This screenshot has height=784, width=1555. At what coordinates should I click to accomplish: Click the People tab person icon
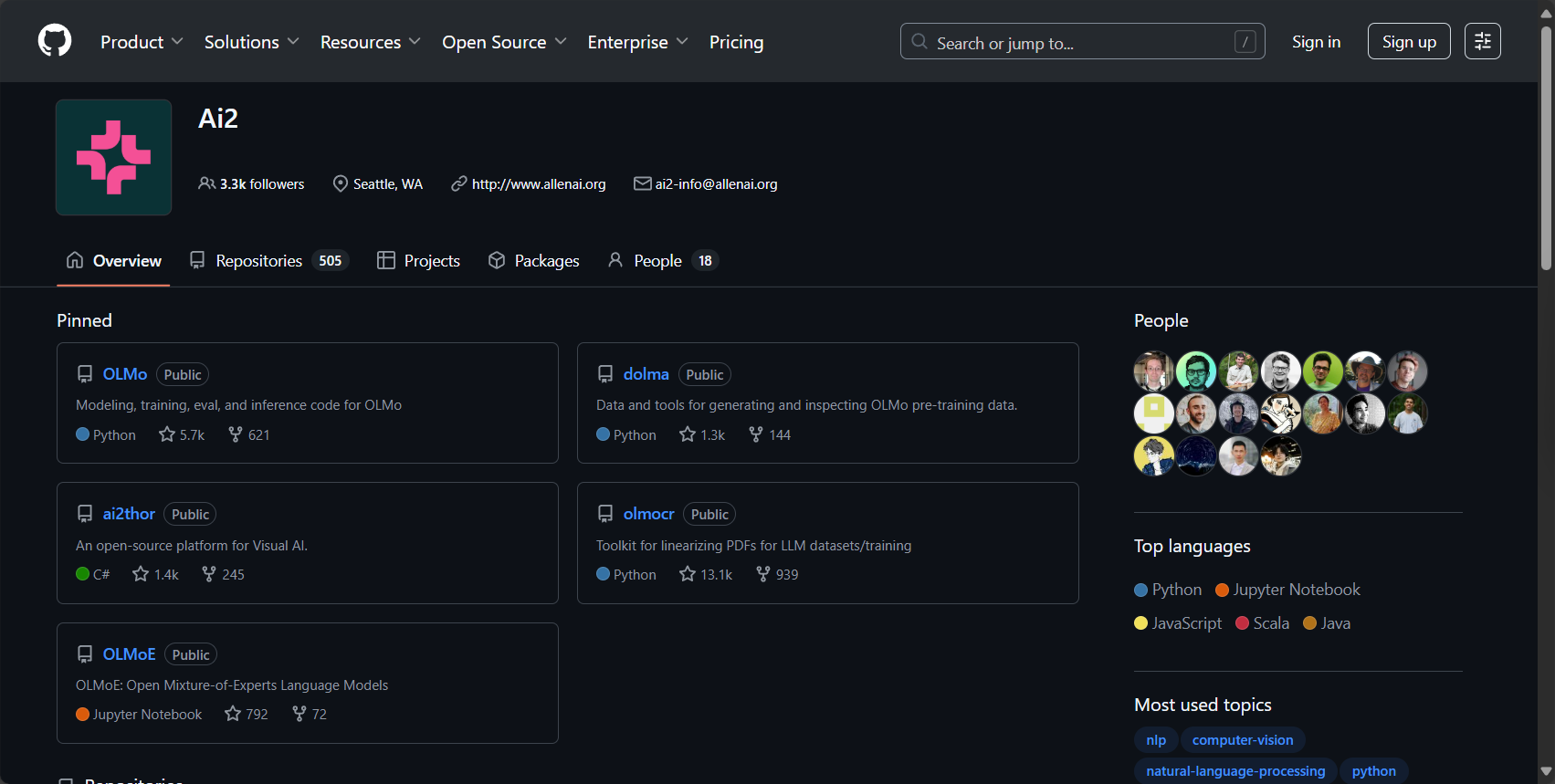615,260
